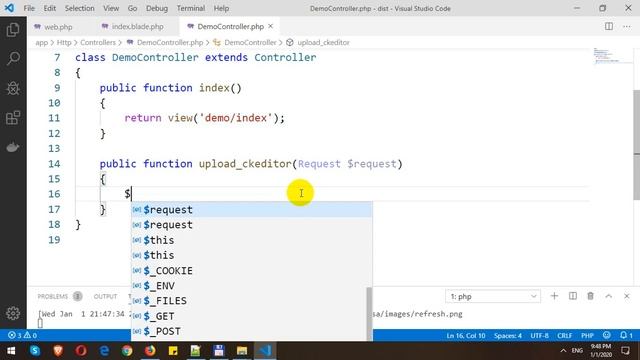The height and width of the screenshot is (360, 640).
Task: Select the first $this suggestion
Action: click(x=251, y=240)
